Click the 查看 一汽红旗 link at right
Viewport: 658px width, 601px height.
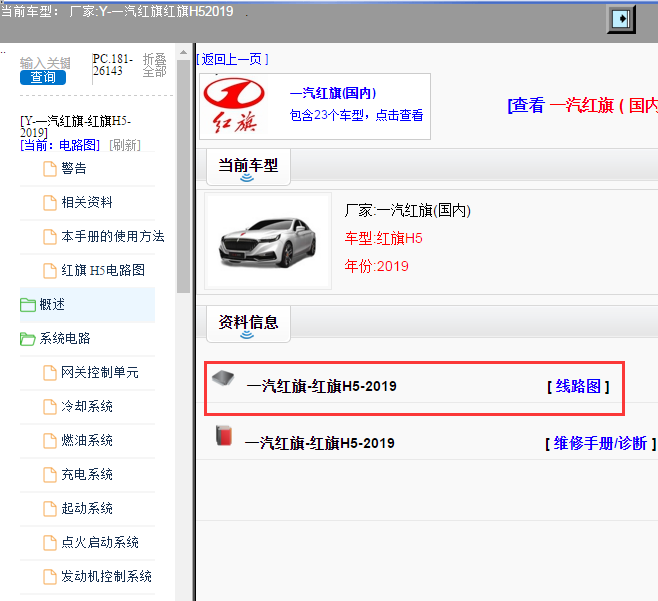coord(582,105)
